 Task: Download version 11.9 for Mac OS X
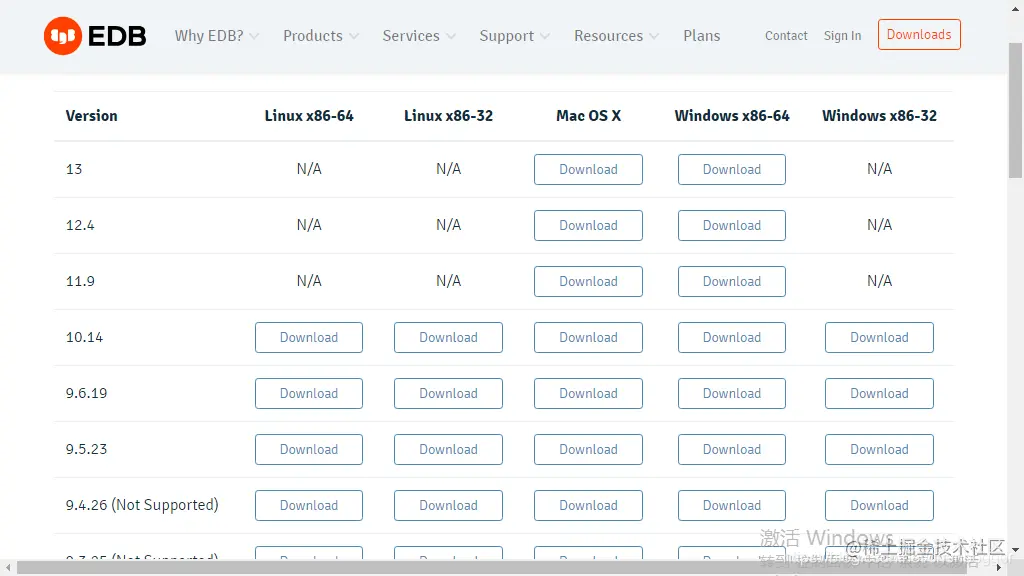(x=588, y=281)
